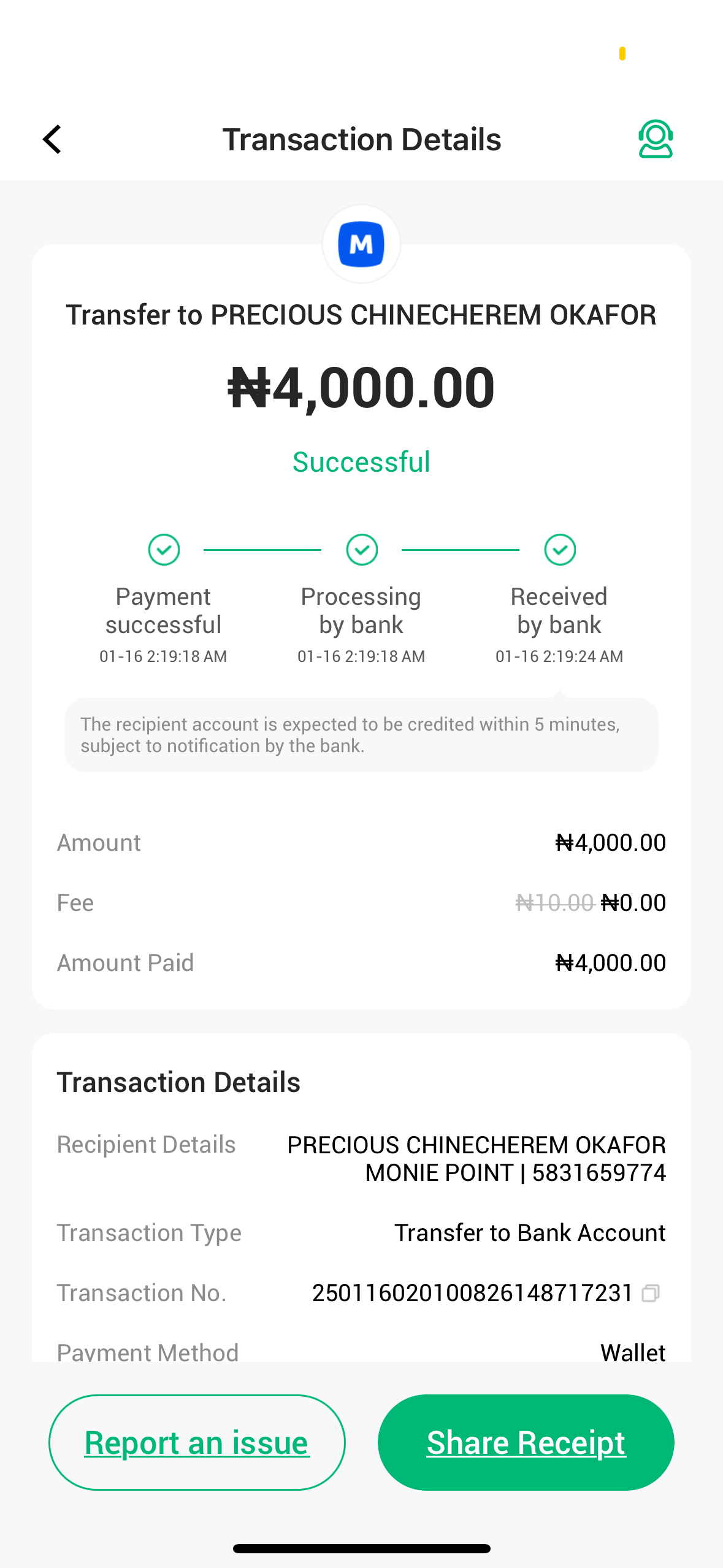Tap the Transfer to Bank Account type

pyautogui.click(x=529, y=1233)
